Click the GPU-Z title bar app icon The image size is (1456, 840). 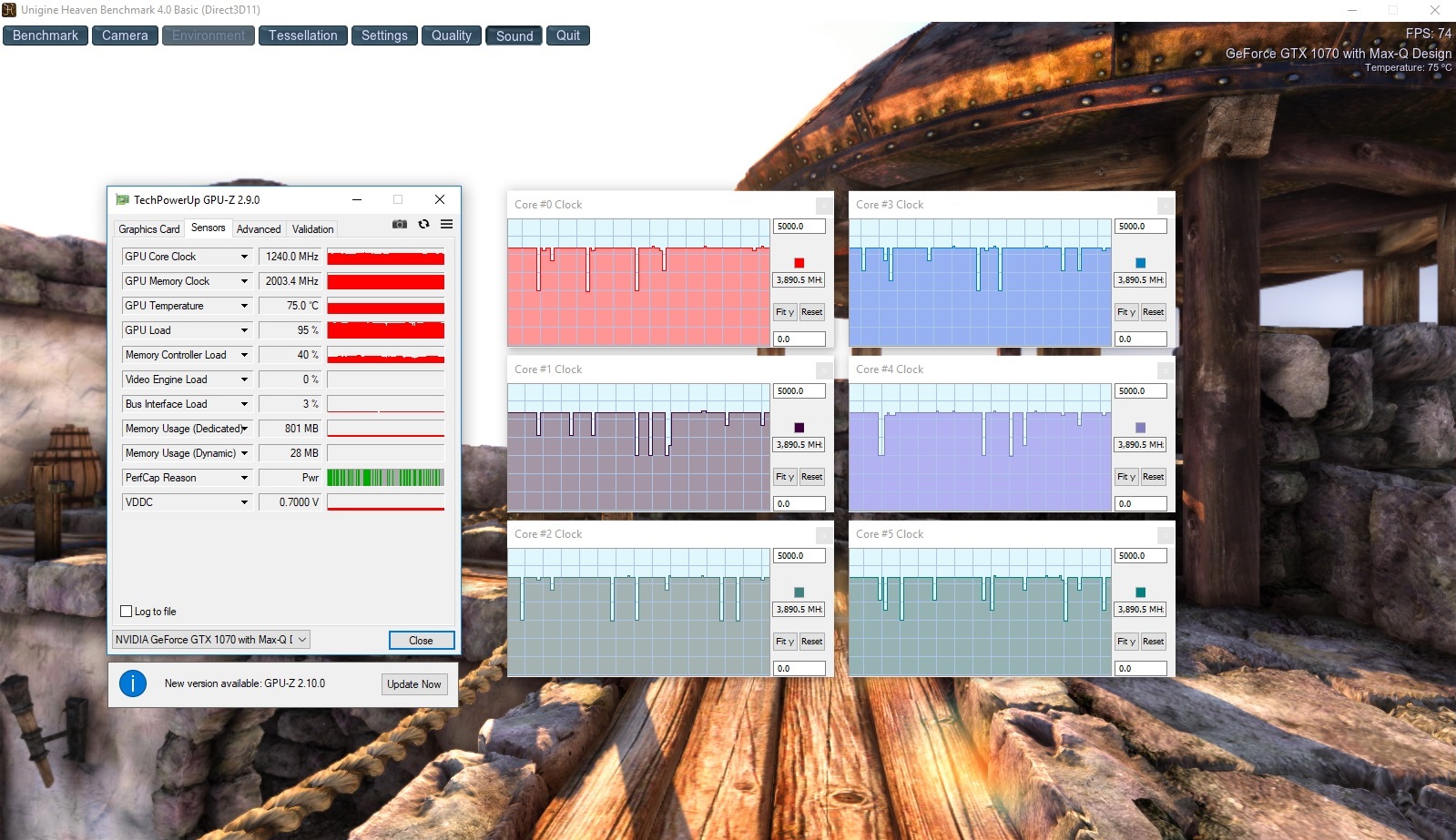pyautogui.click(x=122, y=199)
